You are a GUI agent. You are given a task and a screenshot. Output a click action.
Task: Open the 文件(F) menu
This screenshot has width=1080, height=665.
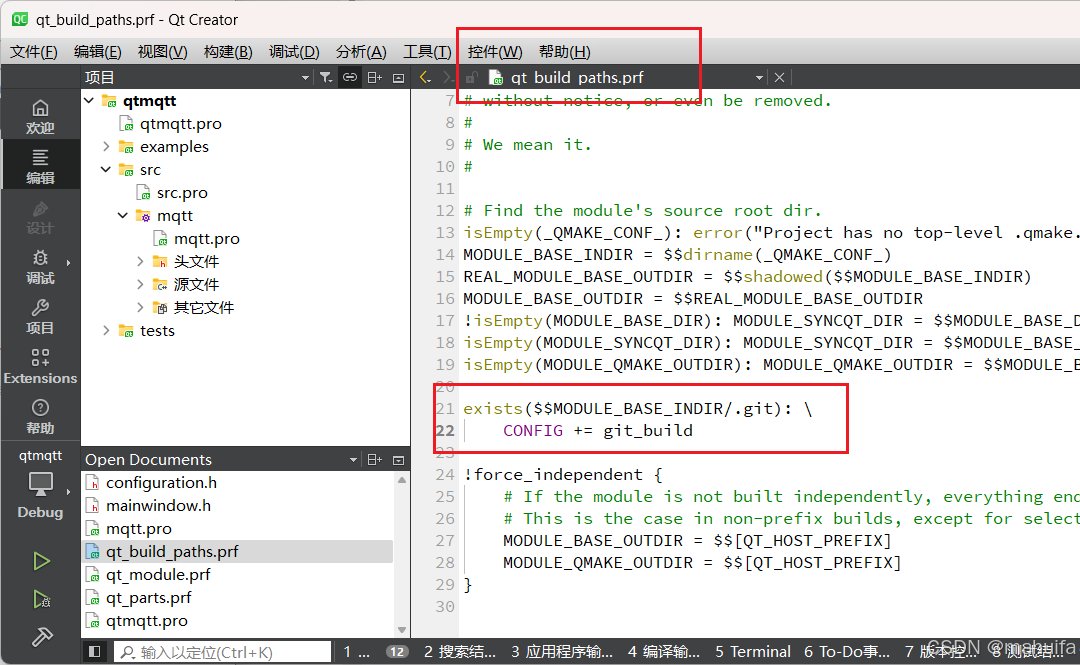tap(34, 52)
